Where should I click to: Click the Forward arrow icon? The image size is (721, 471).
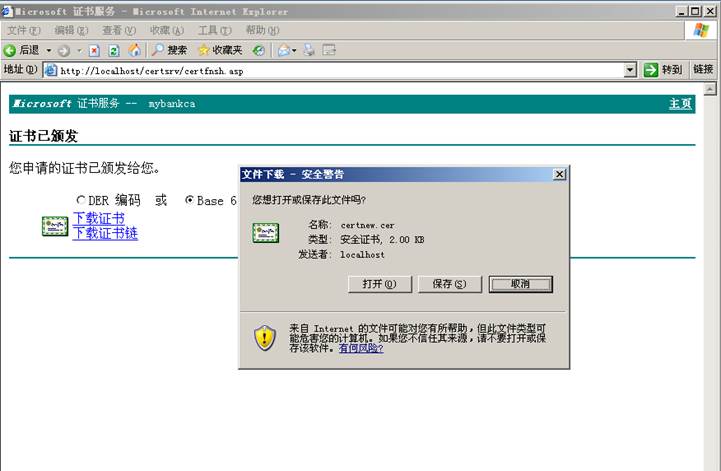64,51
